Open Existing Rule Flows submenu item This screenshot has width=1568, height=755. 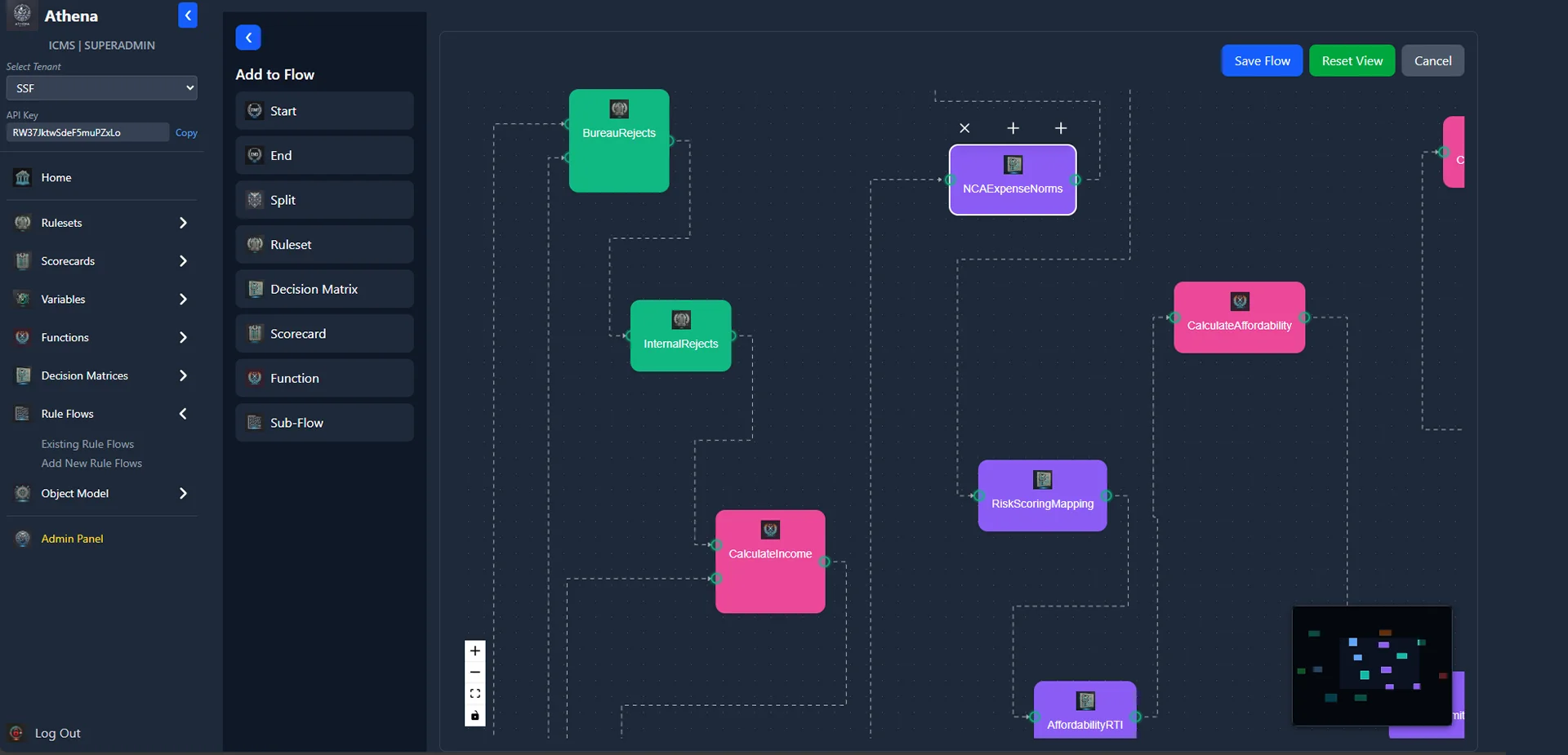[87, 444]
